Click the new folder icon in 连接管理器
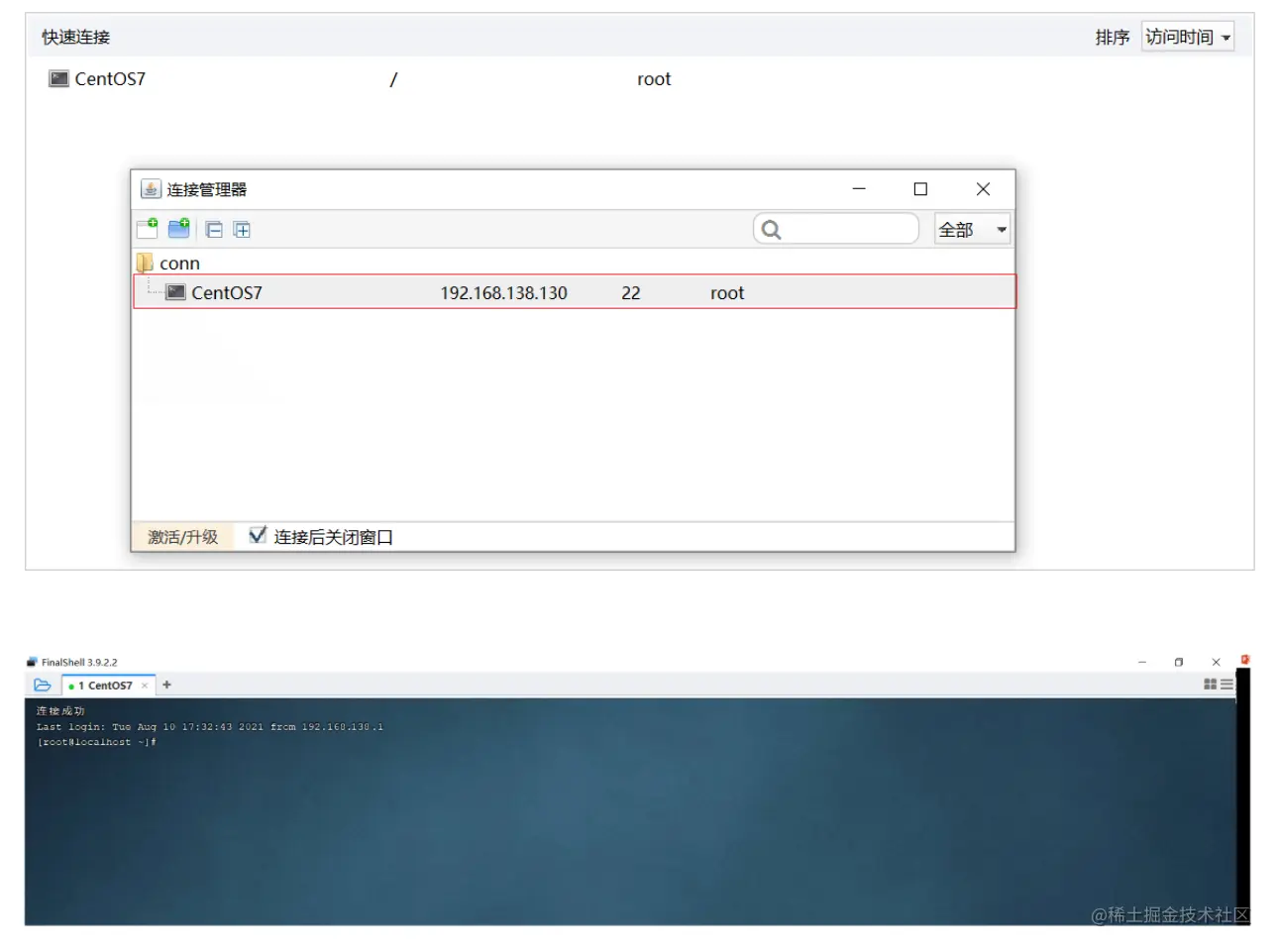Viewport: 1277px width, 952px height. point(179,229)
